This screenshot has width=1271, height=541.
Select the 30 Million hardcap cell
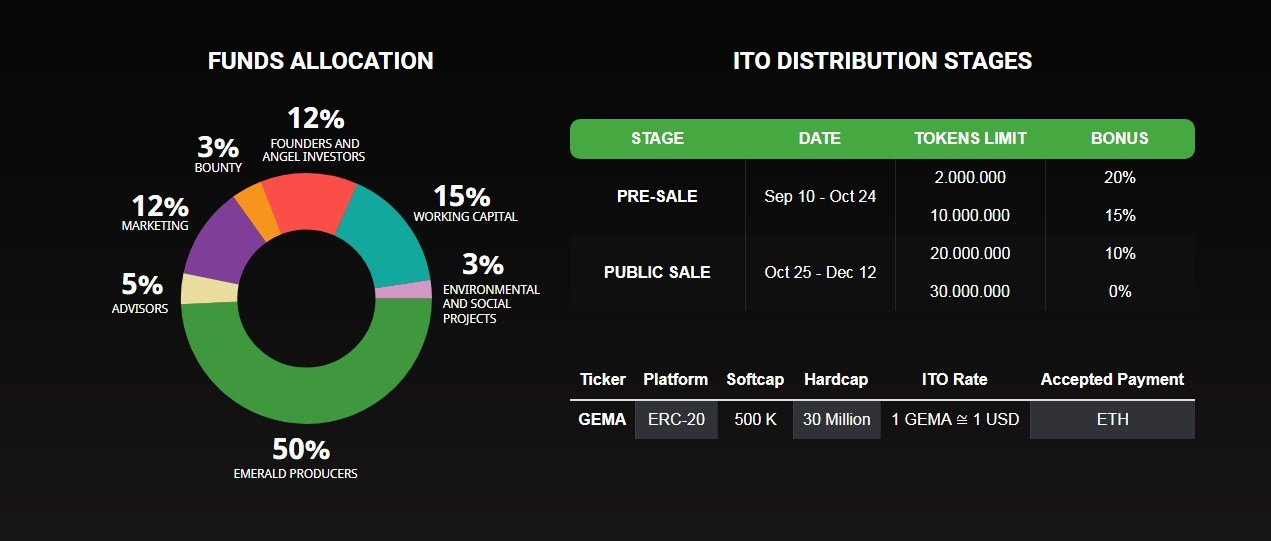pos(836,419)
